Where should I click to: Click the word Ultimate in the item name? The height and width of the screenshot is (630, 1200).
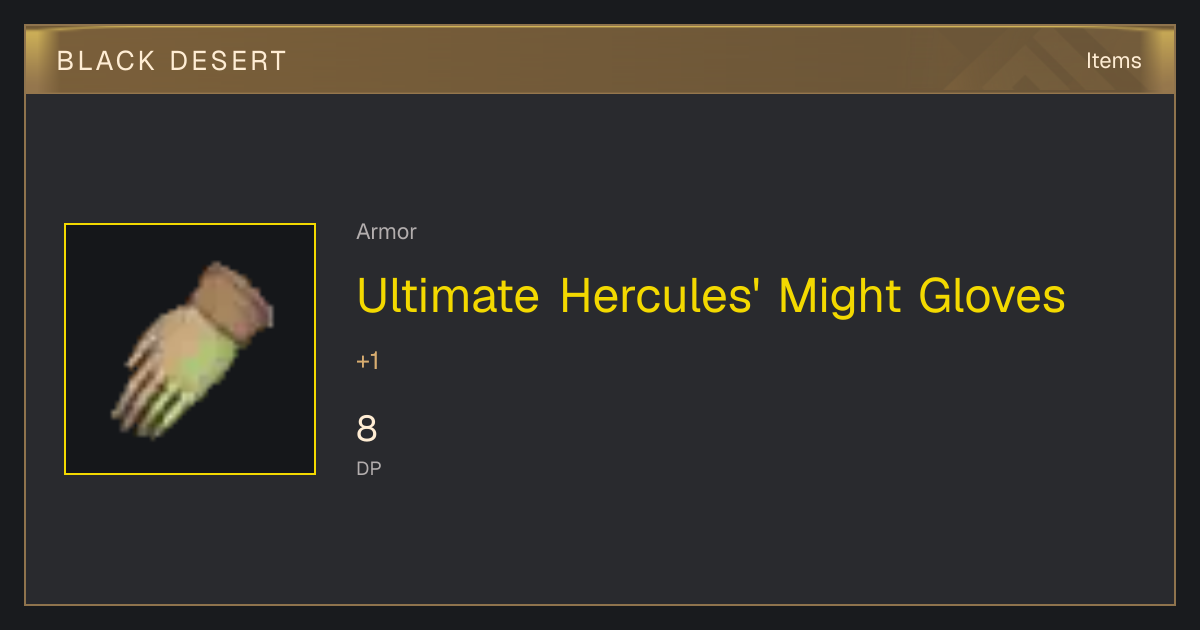[448, 296]
